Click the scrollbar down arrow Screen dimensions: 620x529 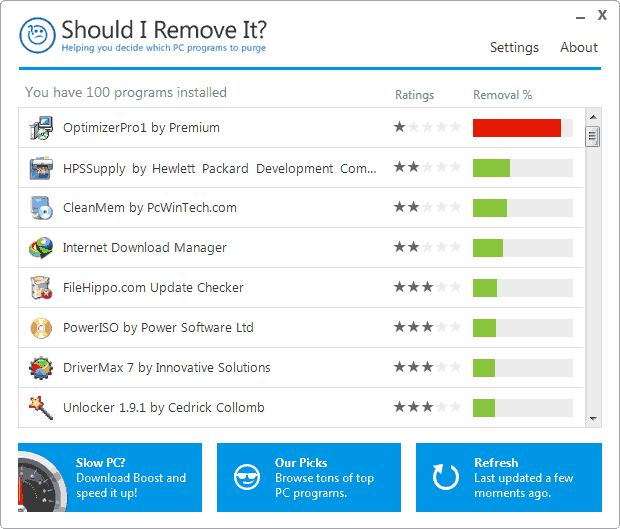tap(593, 419)
